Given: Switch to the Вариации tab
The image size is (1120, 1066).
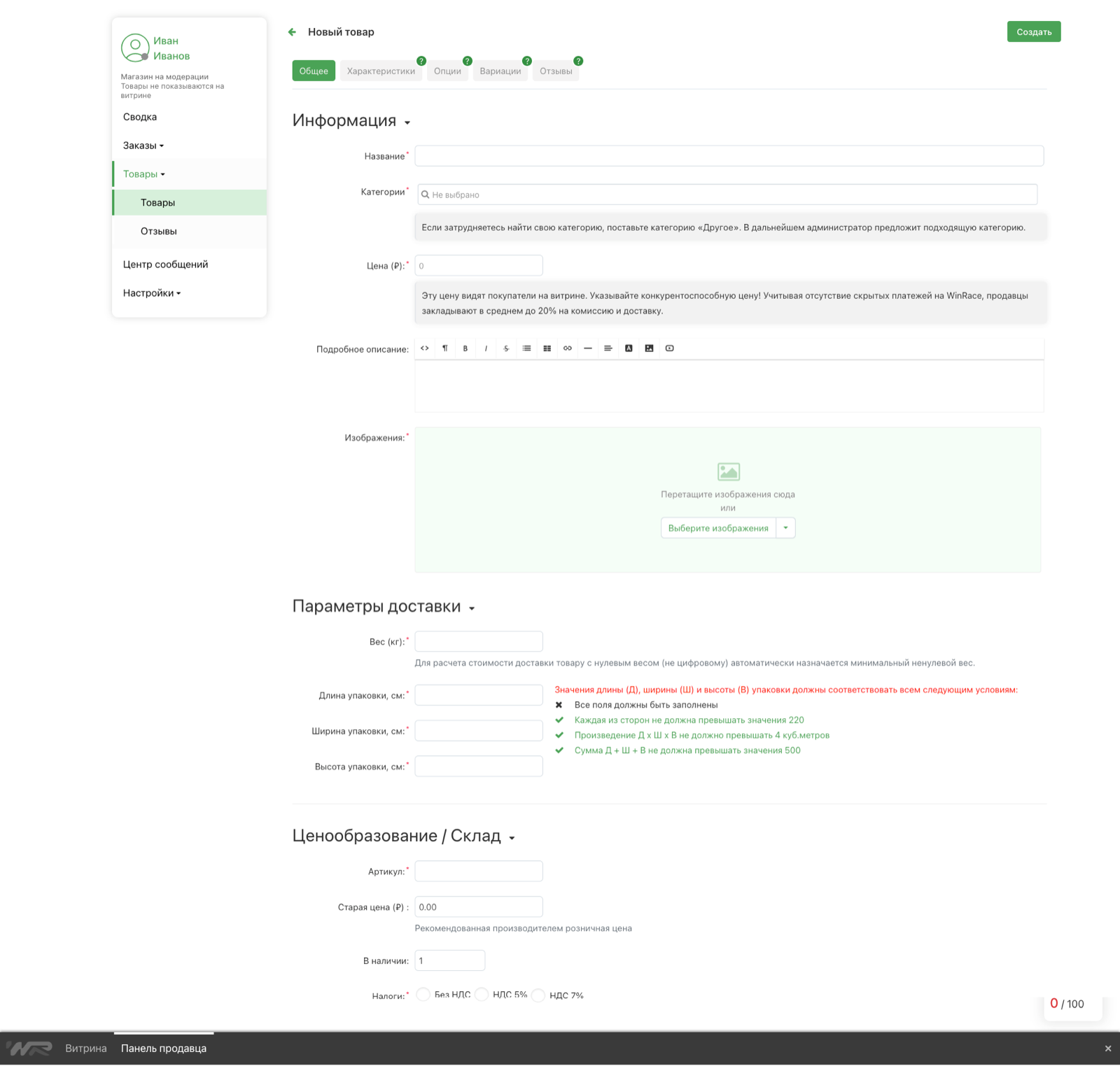Looking at the screenshot, I should point(500,71).
